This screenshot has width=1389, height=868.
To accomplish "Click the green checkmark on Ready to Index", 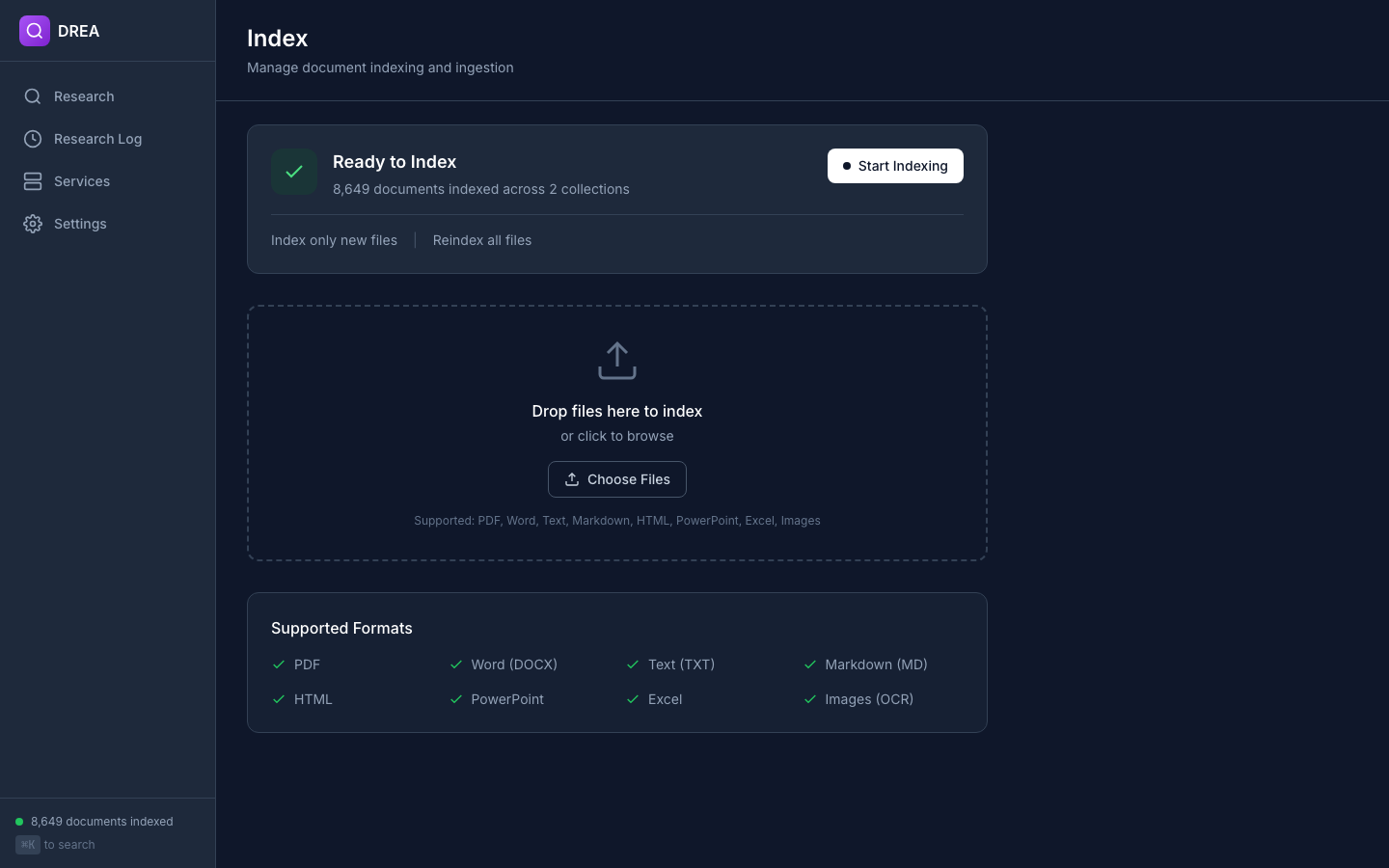I will [294, 172].
